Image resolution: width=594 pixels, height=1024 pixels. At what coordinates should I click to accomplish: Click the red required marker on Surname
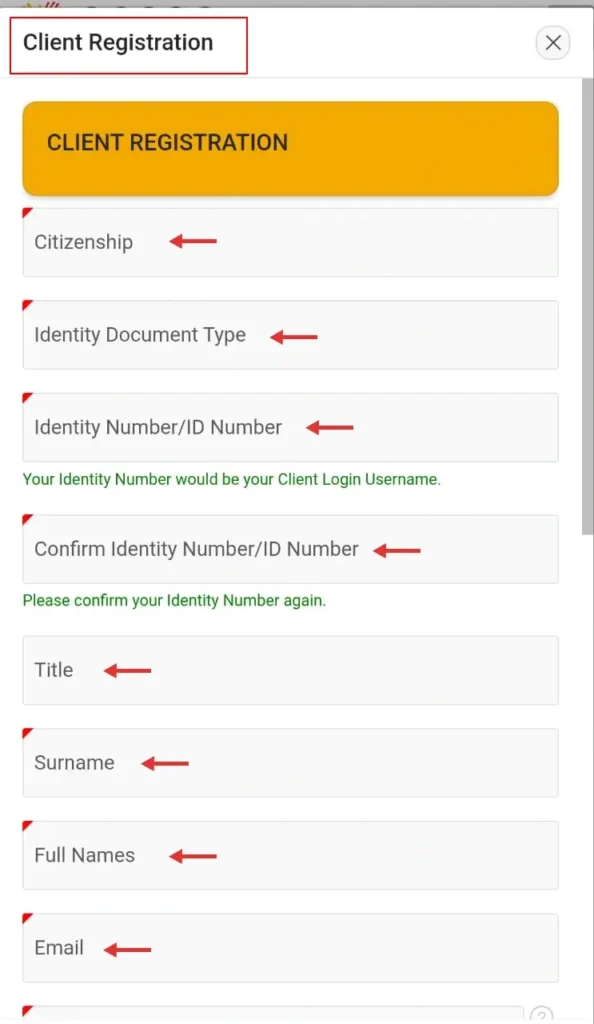tap(27, 733)
